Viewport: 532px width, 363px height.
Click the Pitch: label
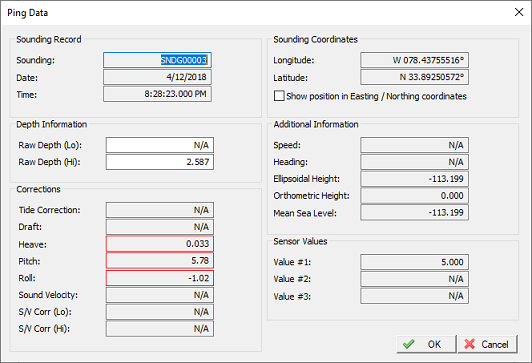pyautogui.click(x=30, y=261)
